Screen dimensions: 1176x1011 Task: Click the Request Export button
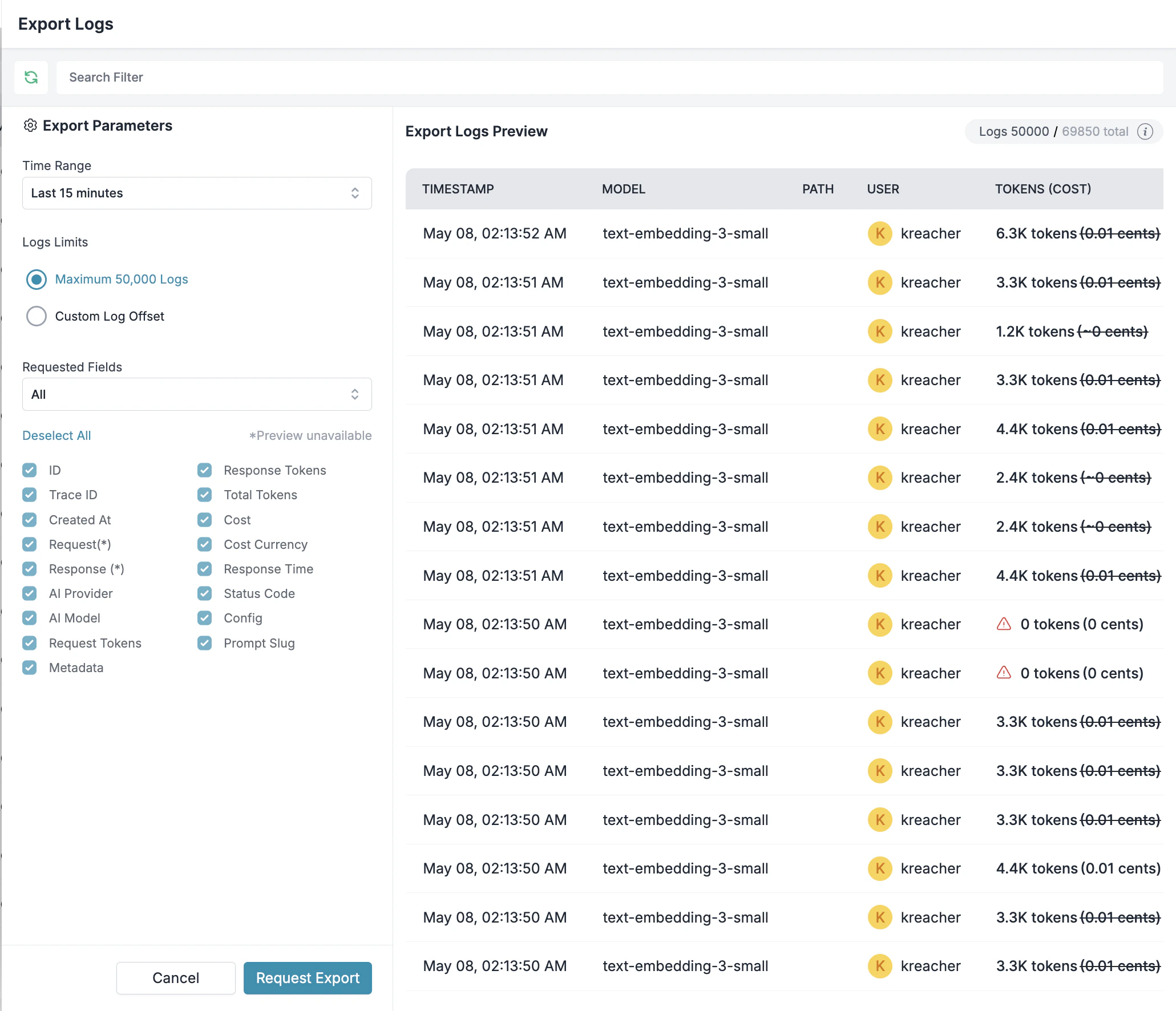[307, 978]
